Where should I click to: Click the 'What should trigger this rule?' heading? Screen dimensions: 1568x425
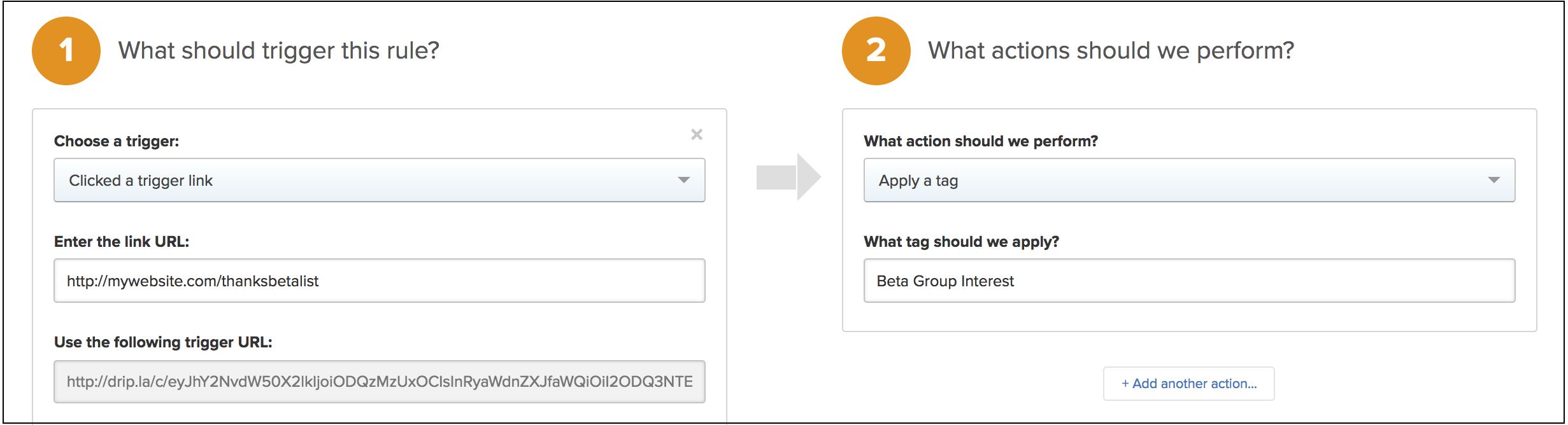pos(279,51)
